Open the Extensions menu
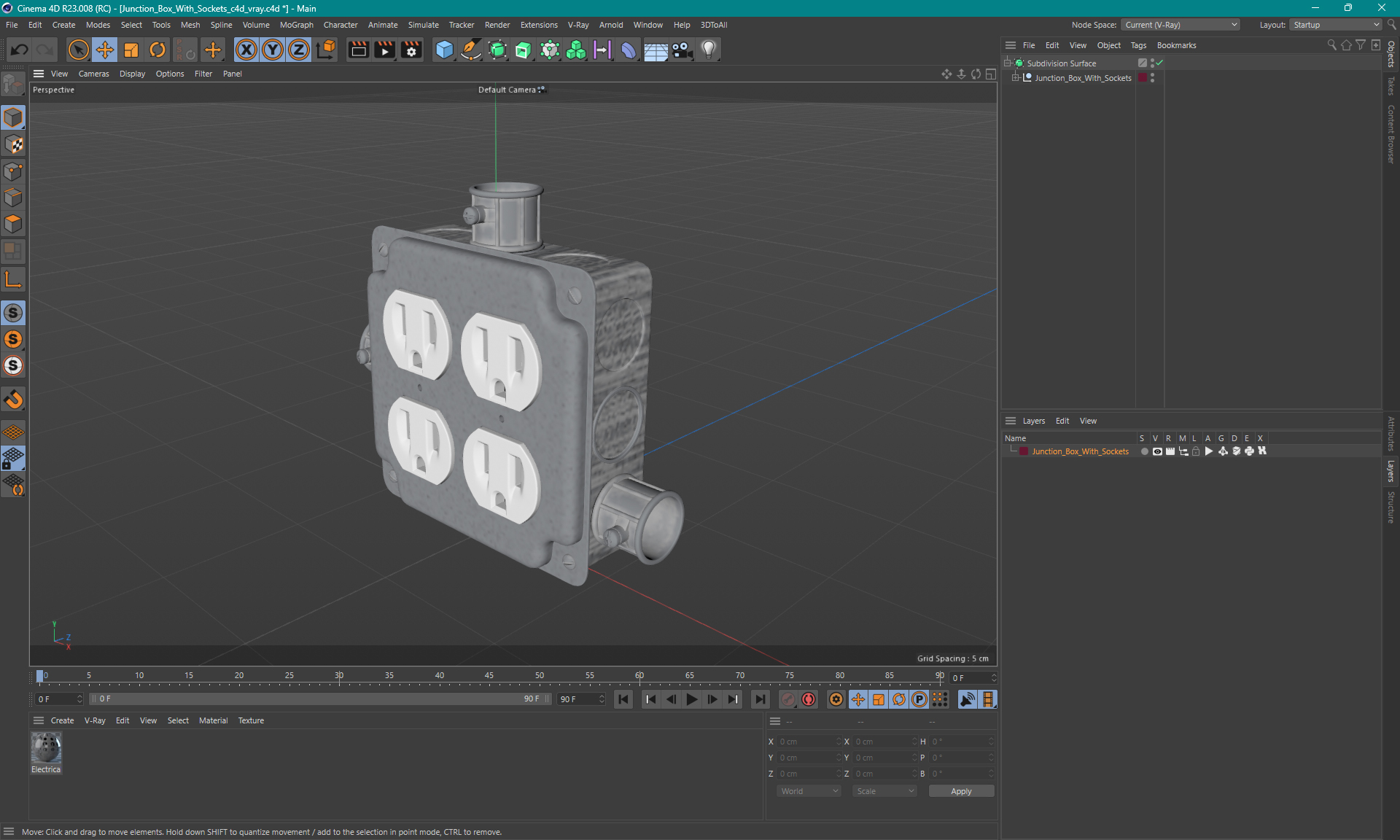Image resolution: width=1400 pixels, height=840 pixels. click(539, 25)
